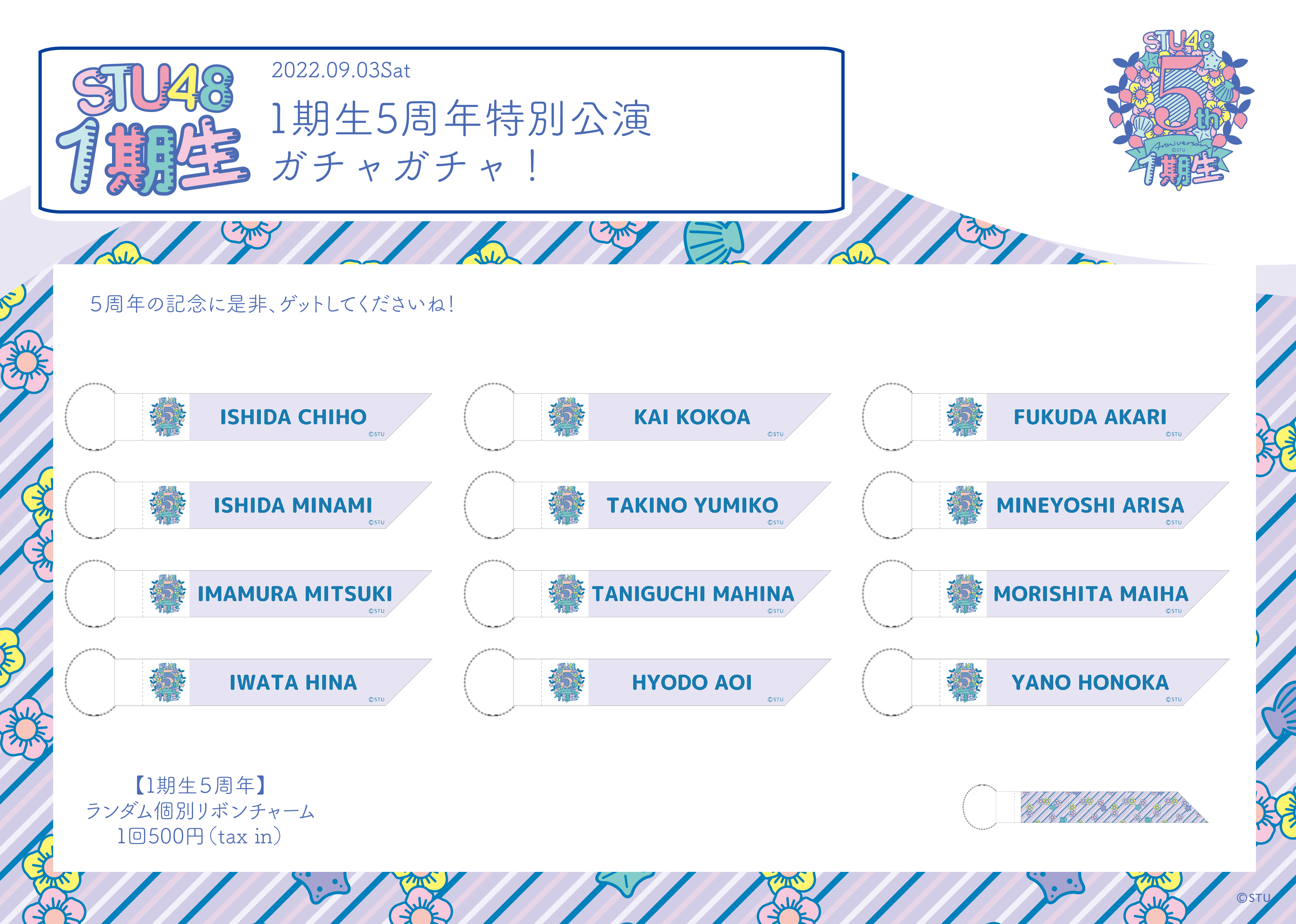
Task: Select the HYODO AOI ribbon charm
Action: click(x=647, y=682)
